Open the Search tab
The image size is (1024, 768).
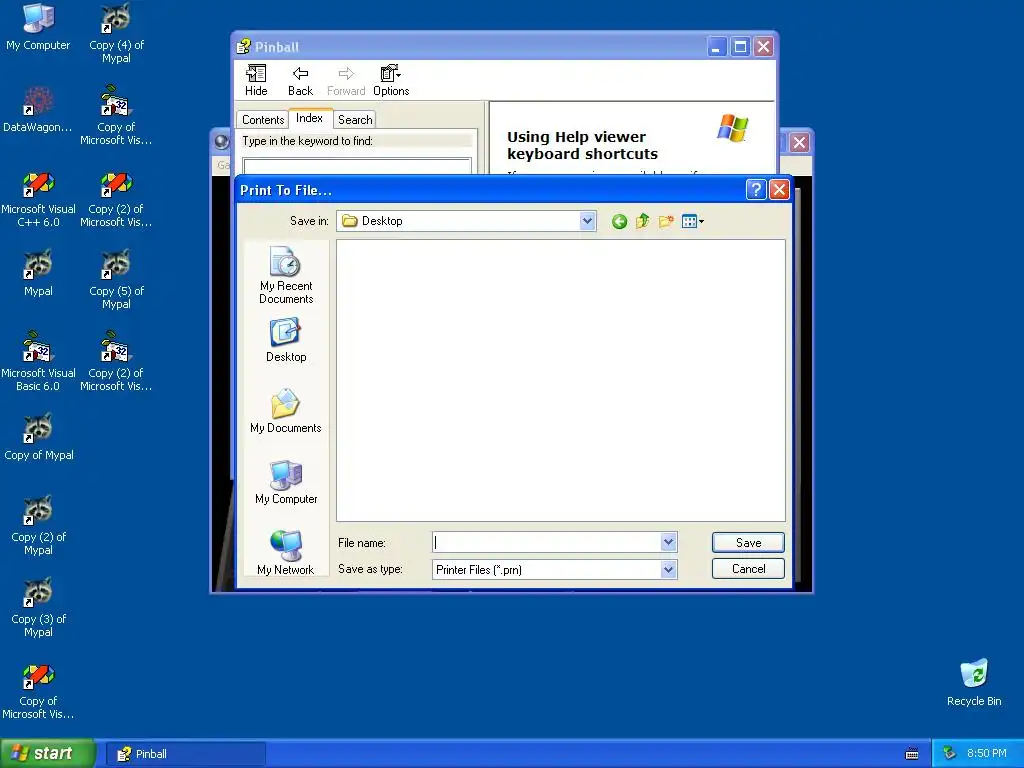(x=355, y=120)
